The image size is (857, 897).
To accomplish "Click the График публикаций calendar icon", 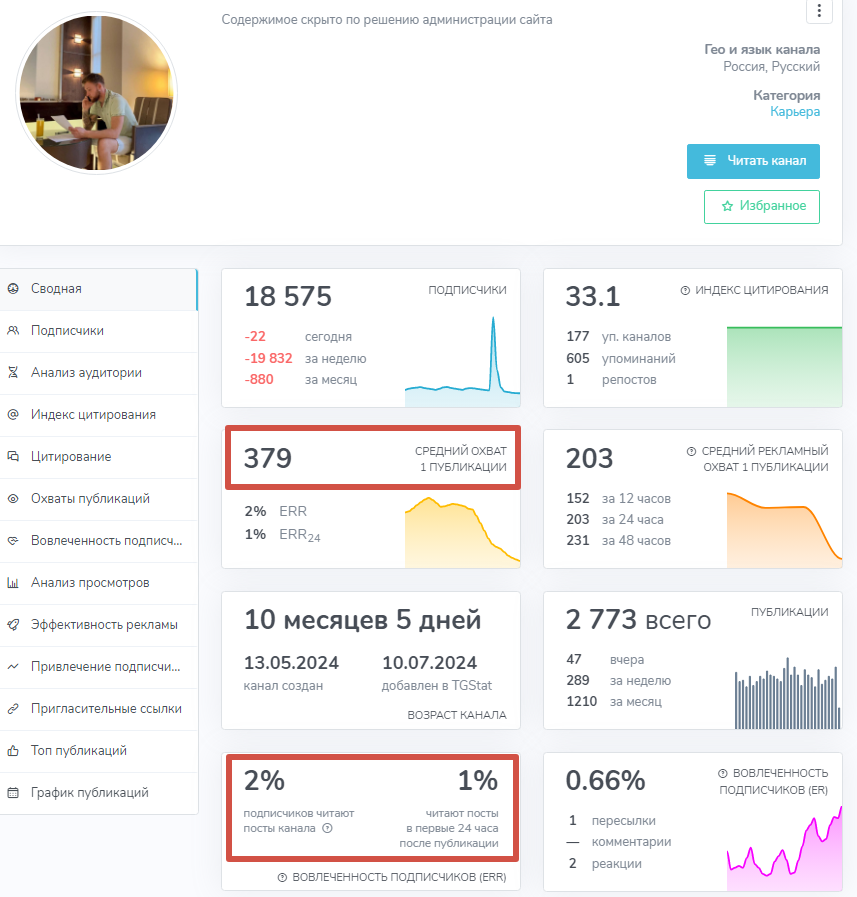I will click(x=13, y=792).
